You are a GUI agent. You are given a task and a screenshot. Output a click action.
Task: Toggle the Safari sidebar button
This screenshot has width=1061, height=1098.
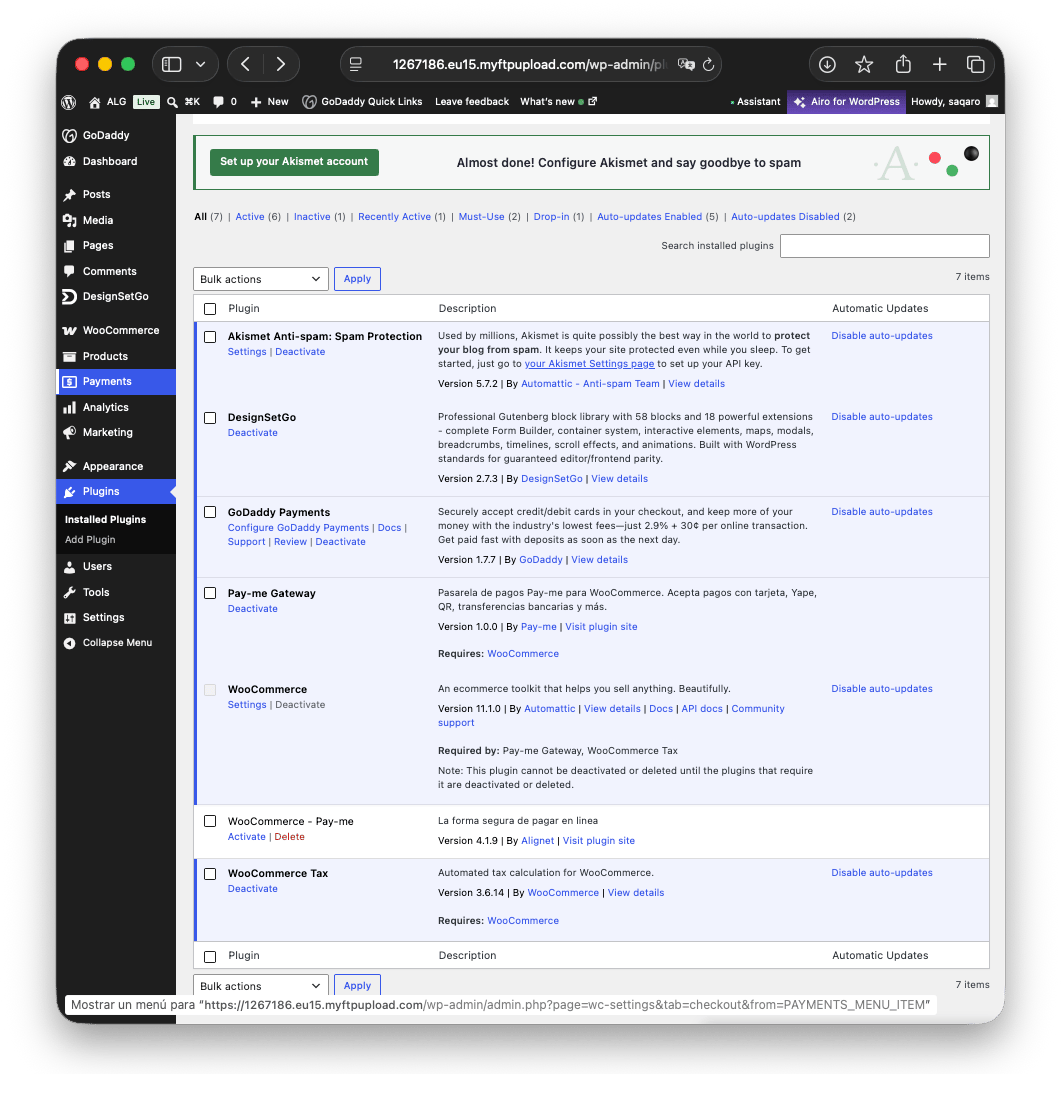click(172, 64)
